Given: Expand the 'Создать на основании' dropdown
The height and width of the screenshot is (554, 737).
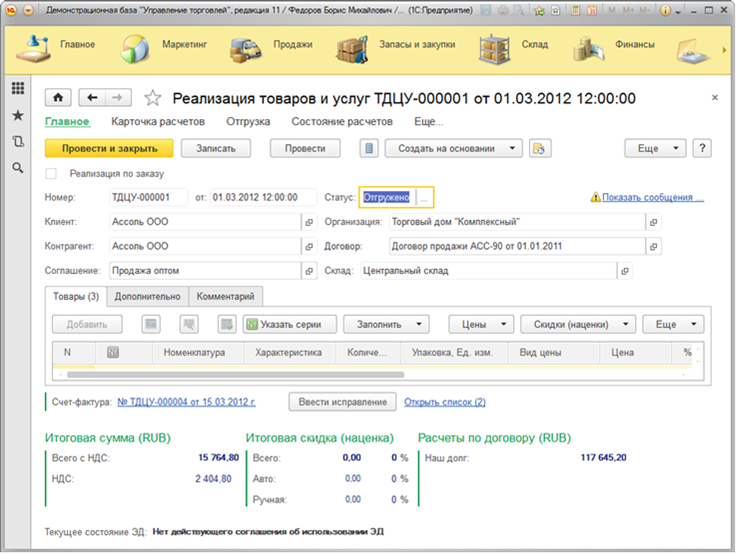Looking at the screenshot, I should 455,148.
